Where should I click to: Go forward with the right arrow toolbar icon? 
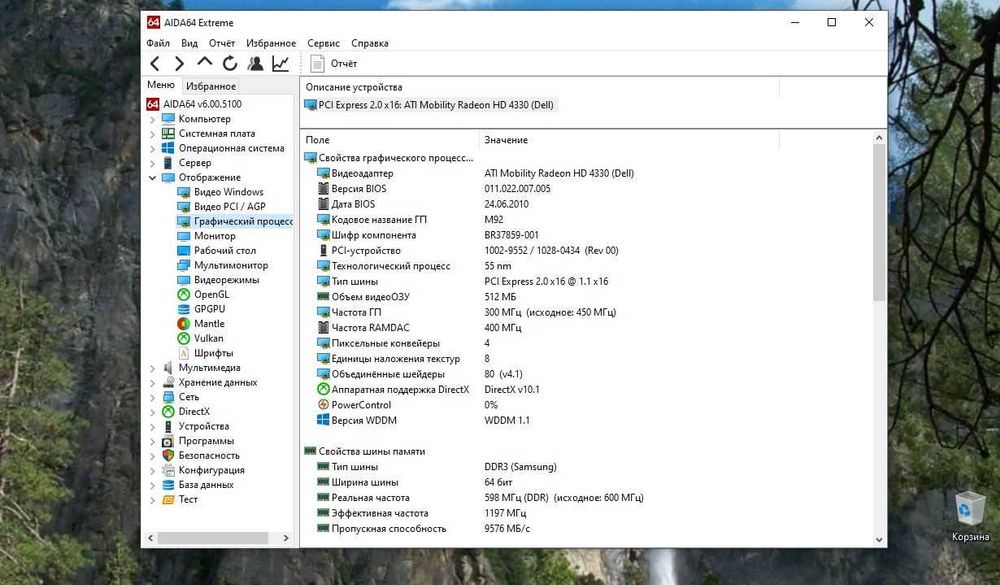coord(179,63)
